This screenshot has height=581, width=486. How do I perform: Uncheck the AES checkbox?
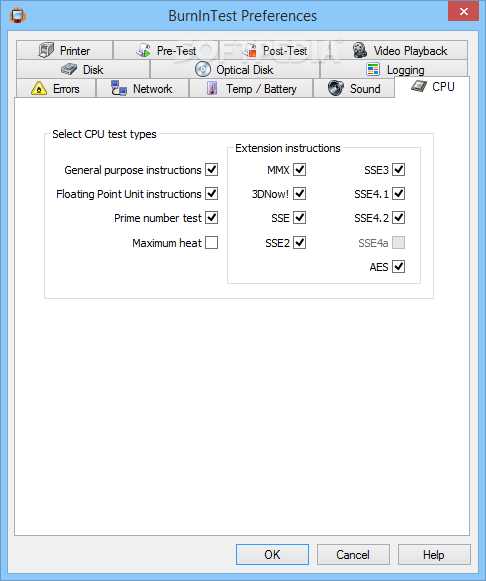pyautogui.click(x=399, y=266)
